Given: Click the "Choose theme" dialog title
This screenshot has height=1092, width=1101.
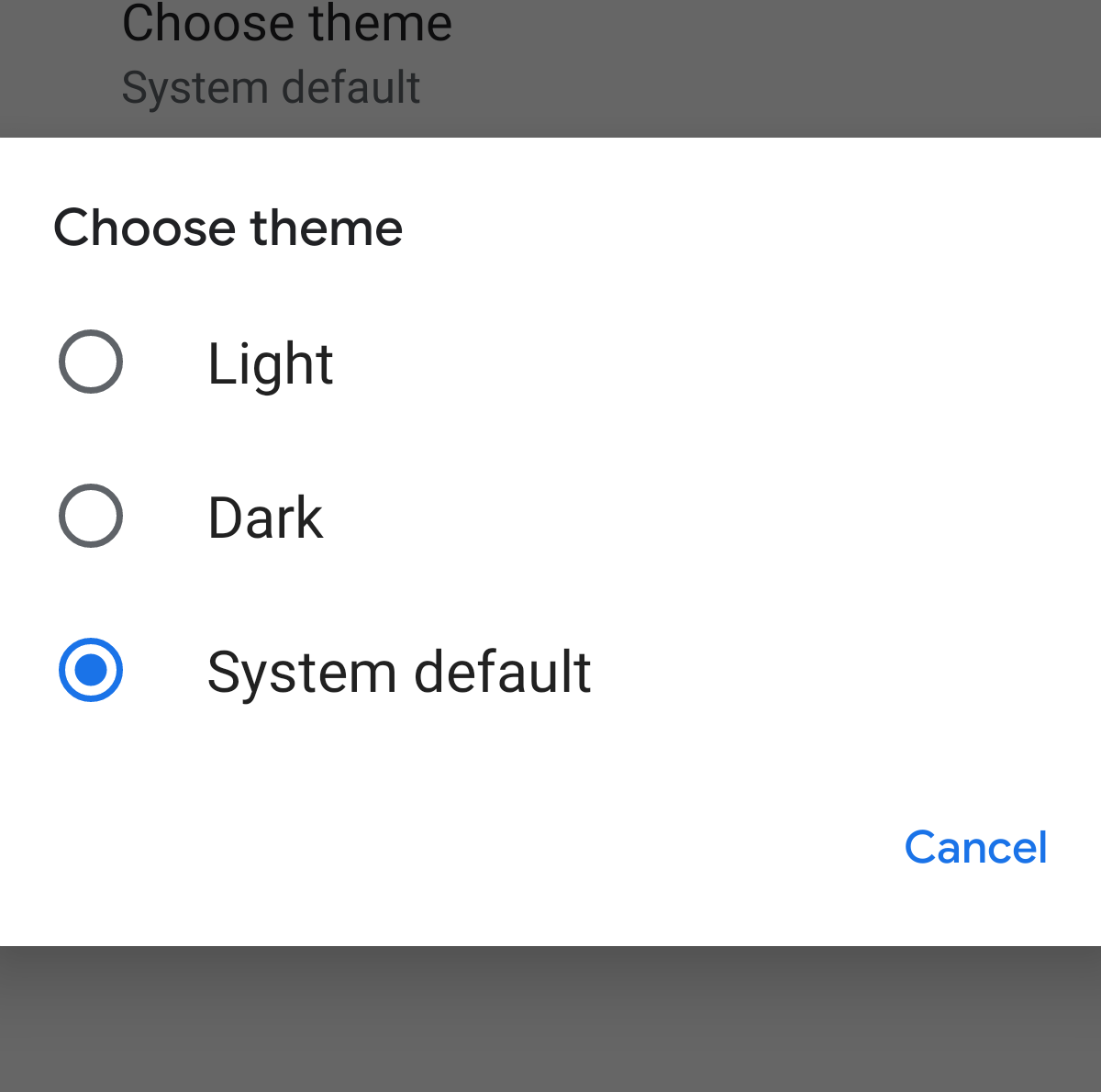Looking at the screenshot, I should (x=228, y=228).
